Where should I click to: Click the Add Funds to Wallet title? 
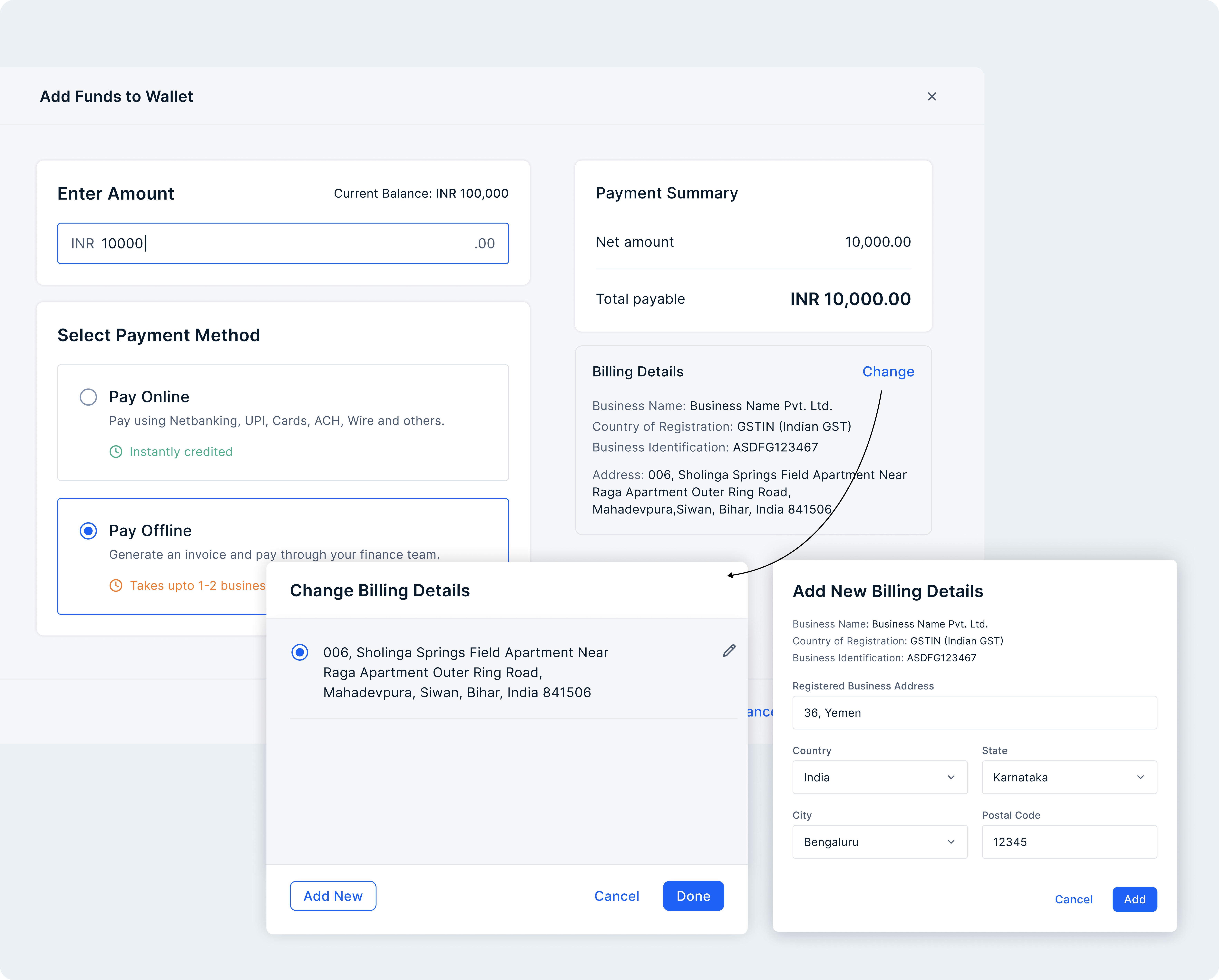[x=116, y=97]
